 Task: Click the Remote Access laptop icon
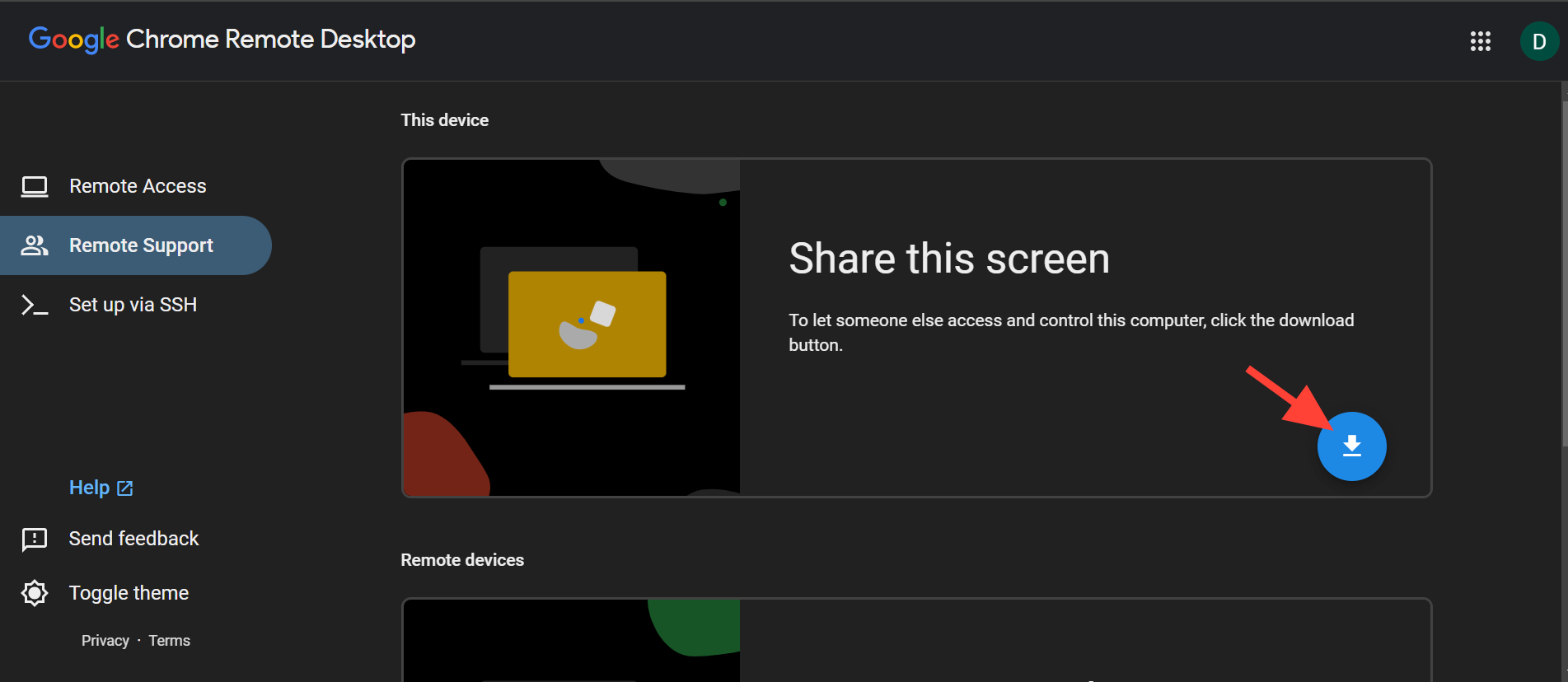35,186
